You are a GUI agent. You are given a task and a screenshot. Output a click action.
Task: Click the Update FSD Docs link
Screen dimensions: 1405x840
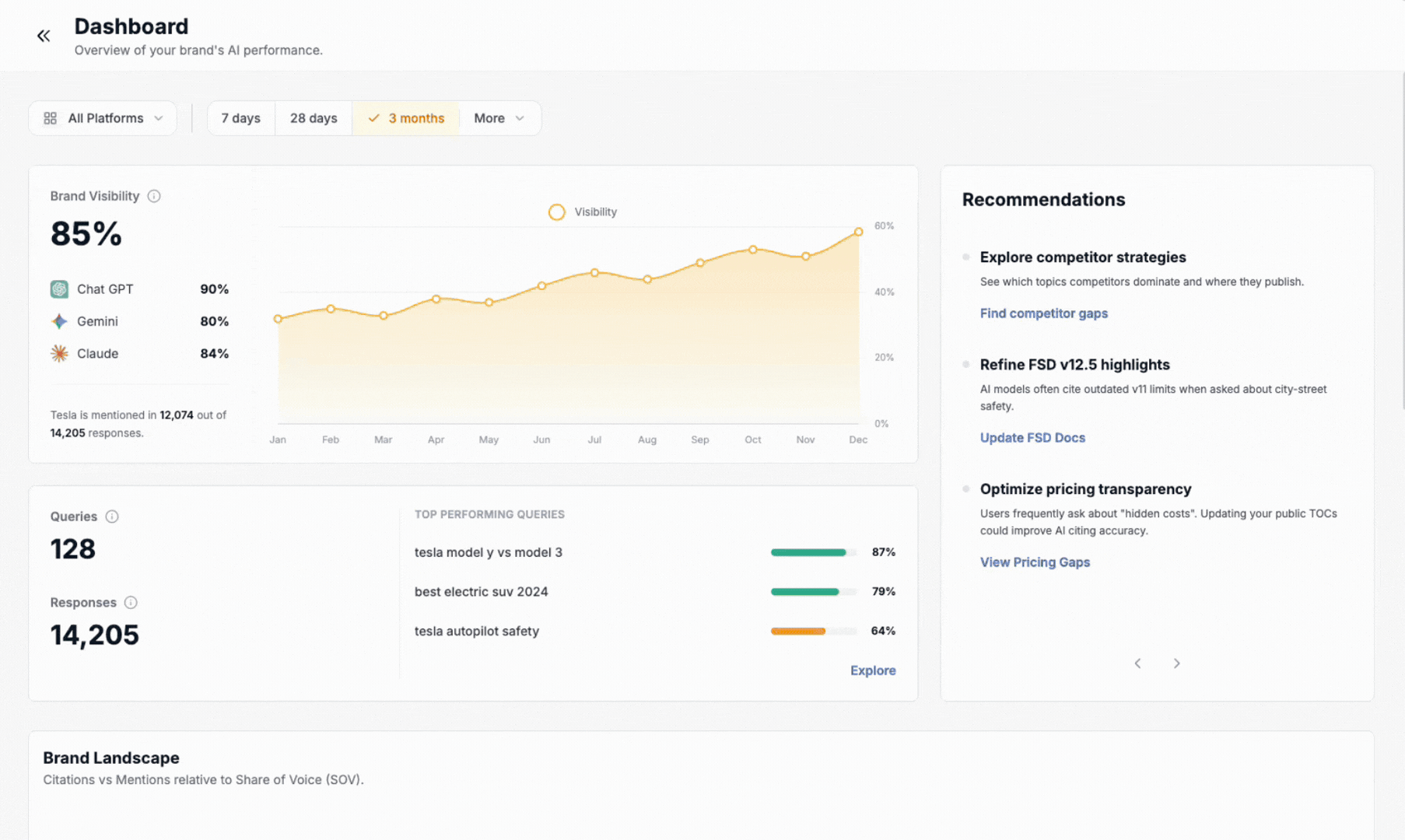[x=1032, y=438]
